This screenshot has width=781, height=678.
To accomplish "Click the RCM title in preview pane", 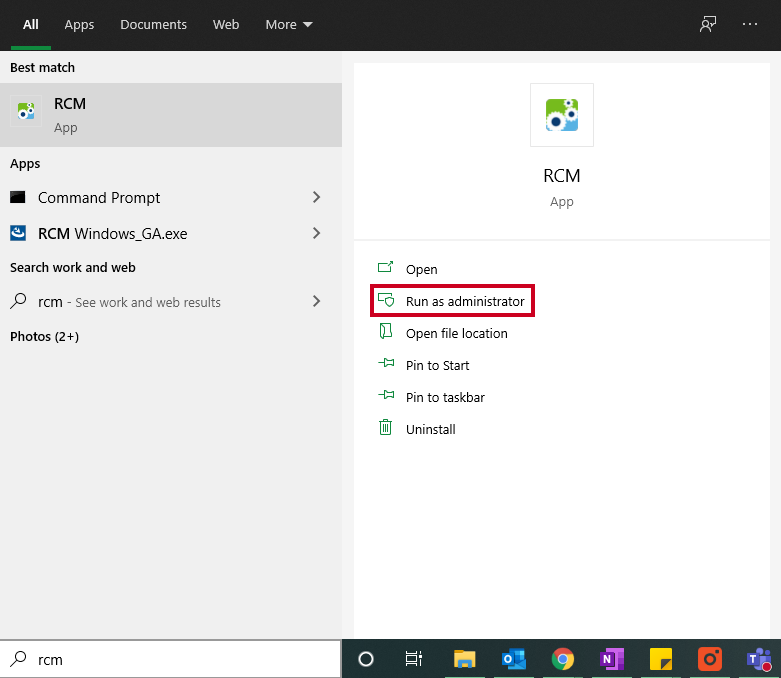I will coord(561,176).
